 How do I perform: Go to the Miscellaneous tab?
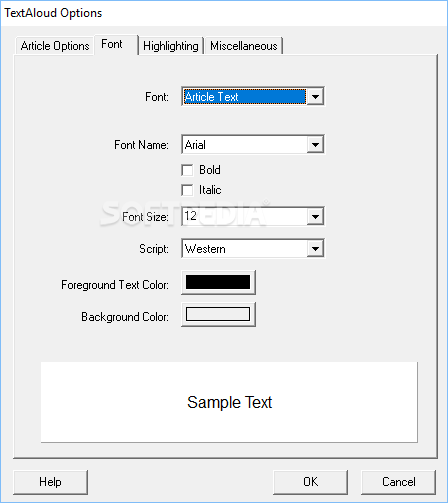(x=244, y=46)
